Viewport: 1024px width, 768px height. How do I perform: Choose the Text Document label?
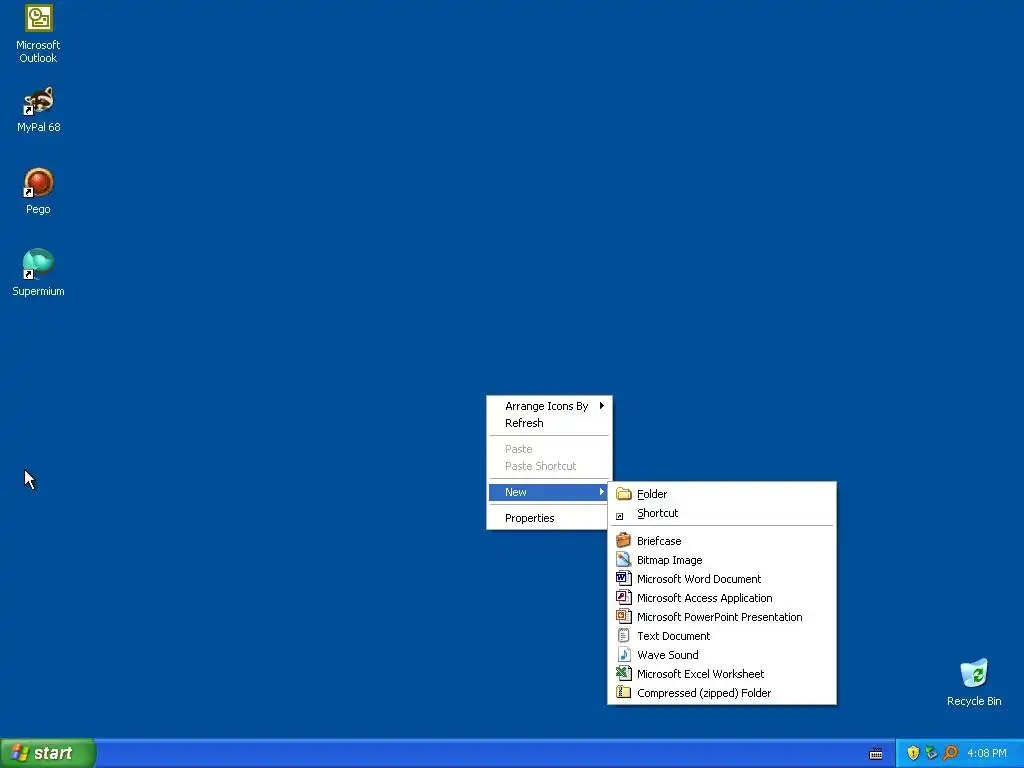(x=673, y=635)
